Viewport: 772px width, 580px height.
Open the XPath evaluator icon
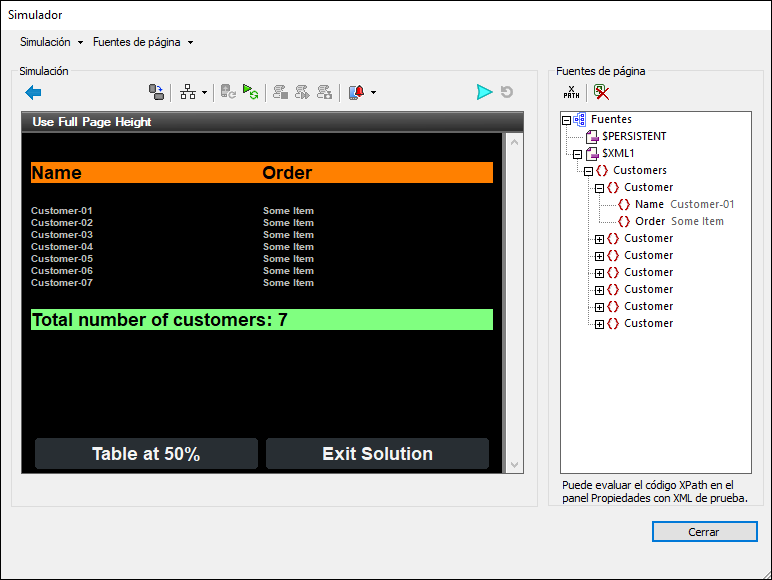(571, 92)
